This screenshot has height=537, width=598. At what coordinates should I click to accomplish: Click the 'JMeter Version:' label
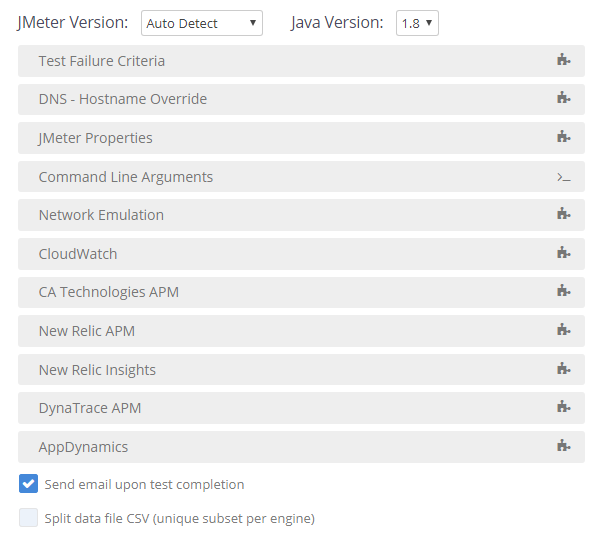pyautogui.click(x=72, y=23)
